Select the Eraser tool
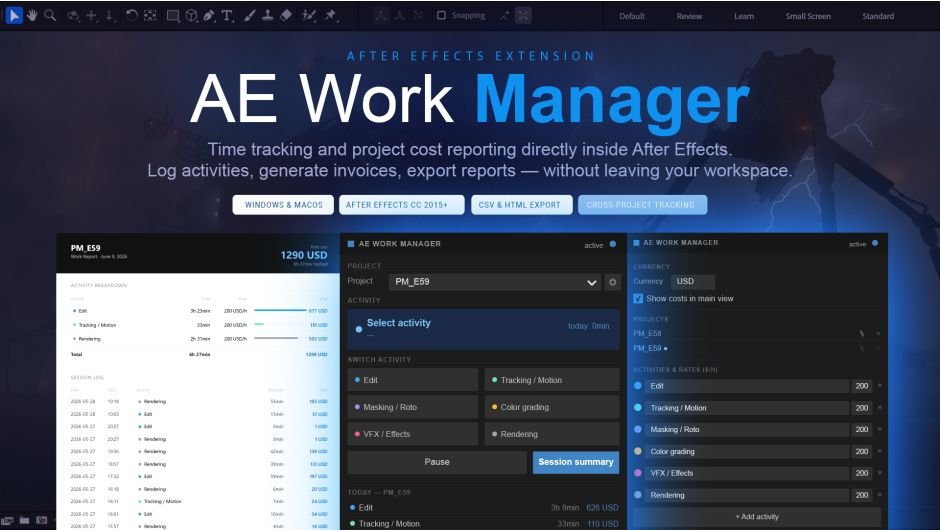The width and height of the screenshot is (940, 530). 286,16
